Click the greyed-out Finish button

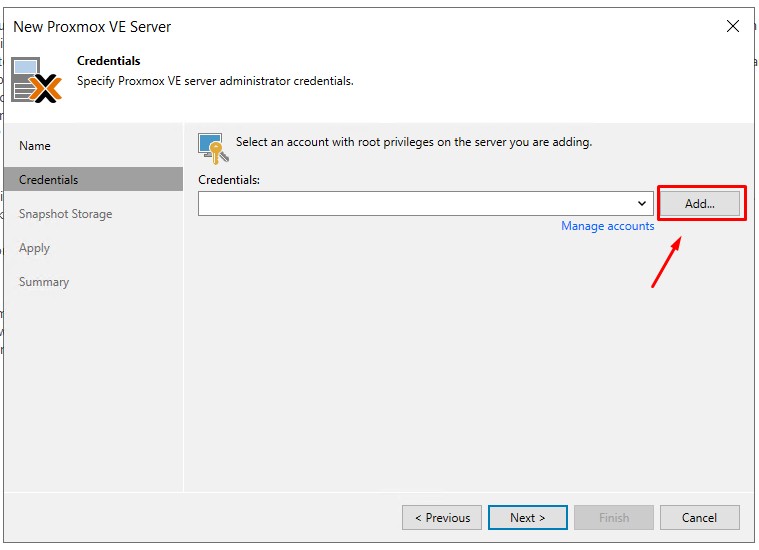(x=614, y=518)
